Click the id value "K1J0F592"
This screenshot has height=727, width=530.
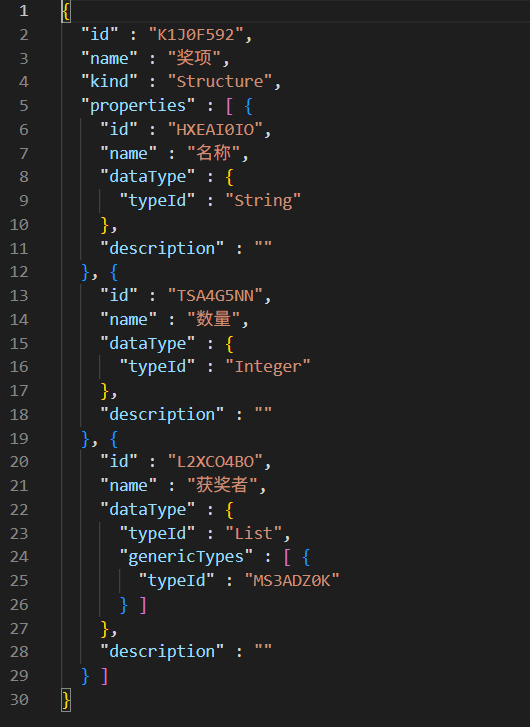coord(196,35)
